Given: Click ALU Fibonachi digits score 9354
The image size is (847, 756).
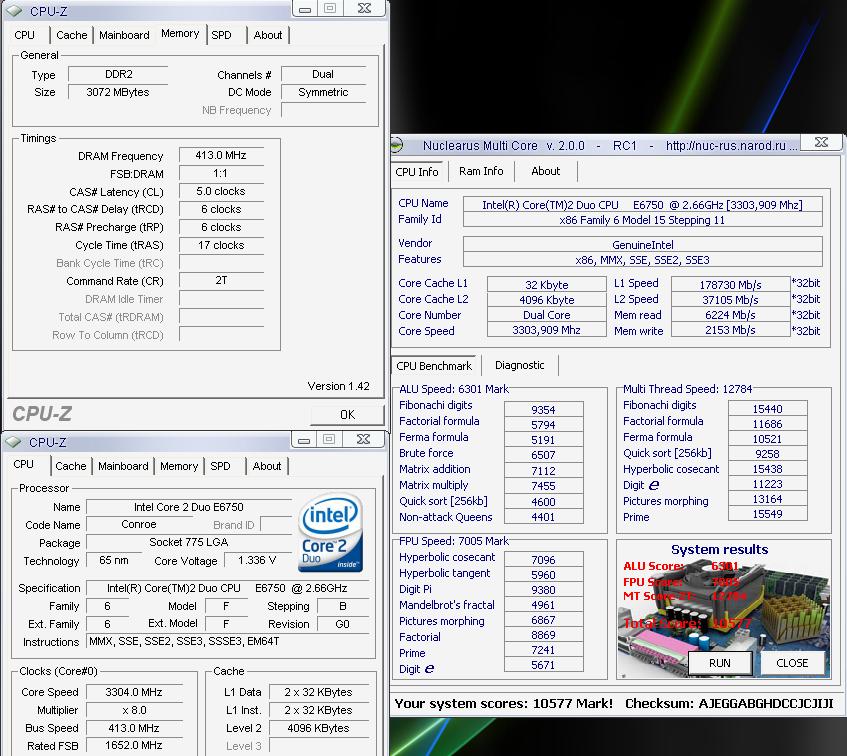Looking at the screenshot, I should (543, 410).
